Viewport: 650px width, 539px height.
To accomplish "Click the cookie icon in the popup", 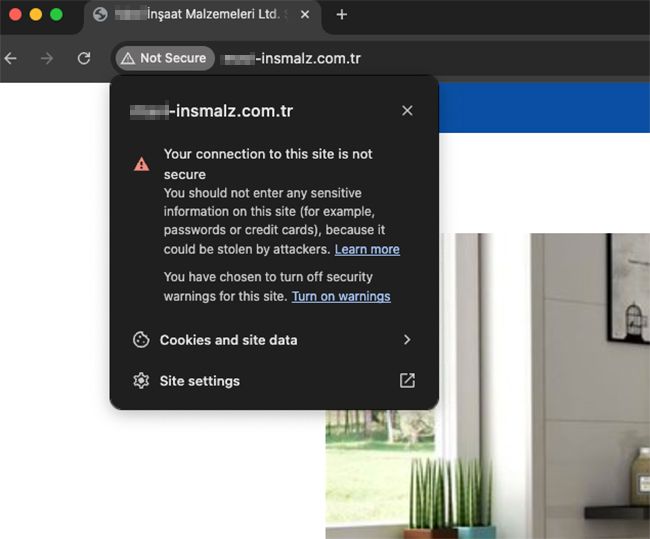I will (141, 340).
